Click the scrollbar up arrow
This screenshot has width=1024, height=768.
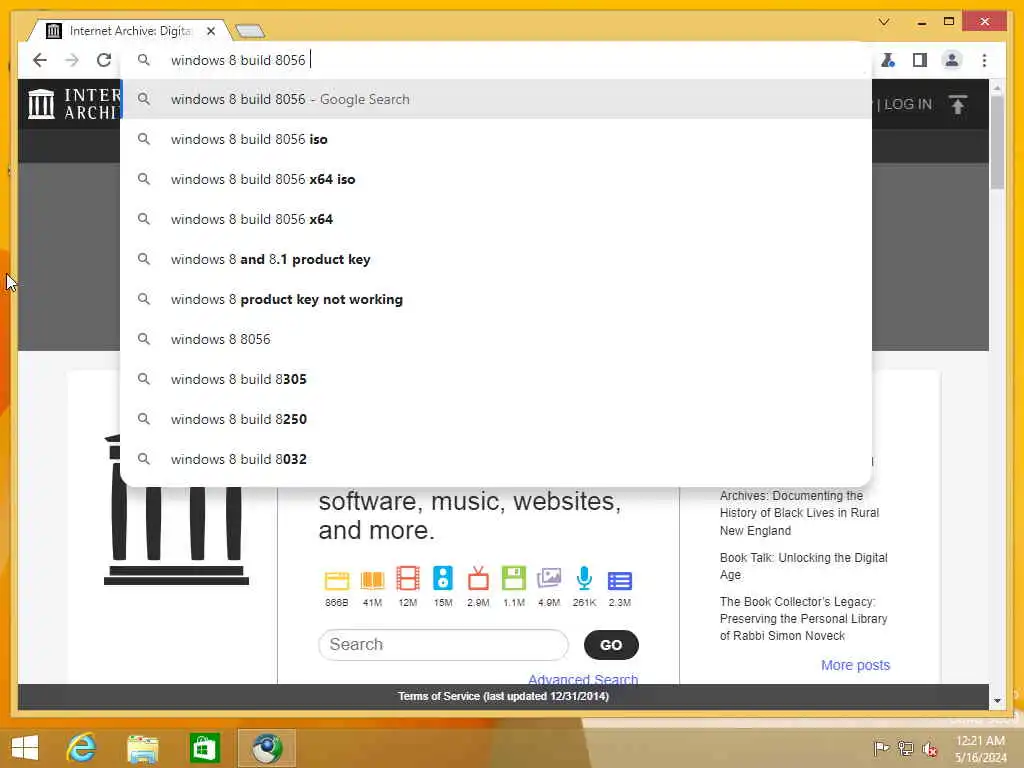coord(997,88)
